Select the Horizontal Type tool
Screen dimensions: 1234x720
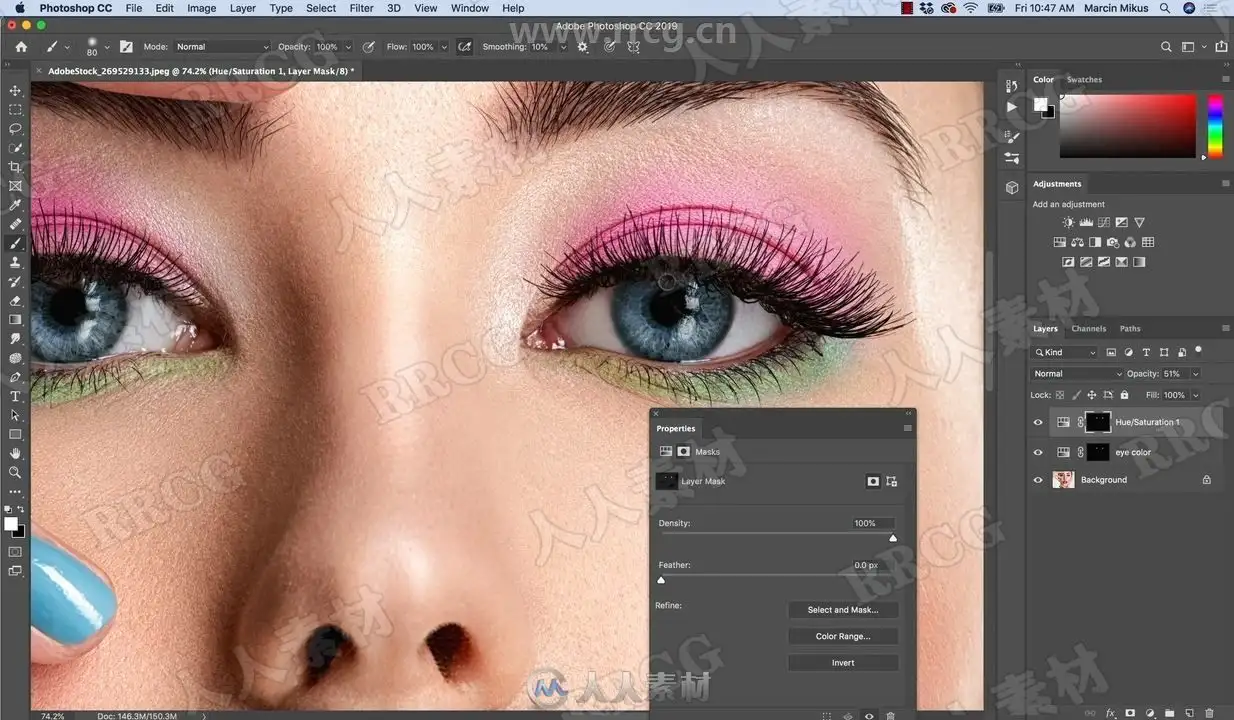(x=15, y=396)
